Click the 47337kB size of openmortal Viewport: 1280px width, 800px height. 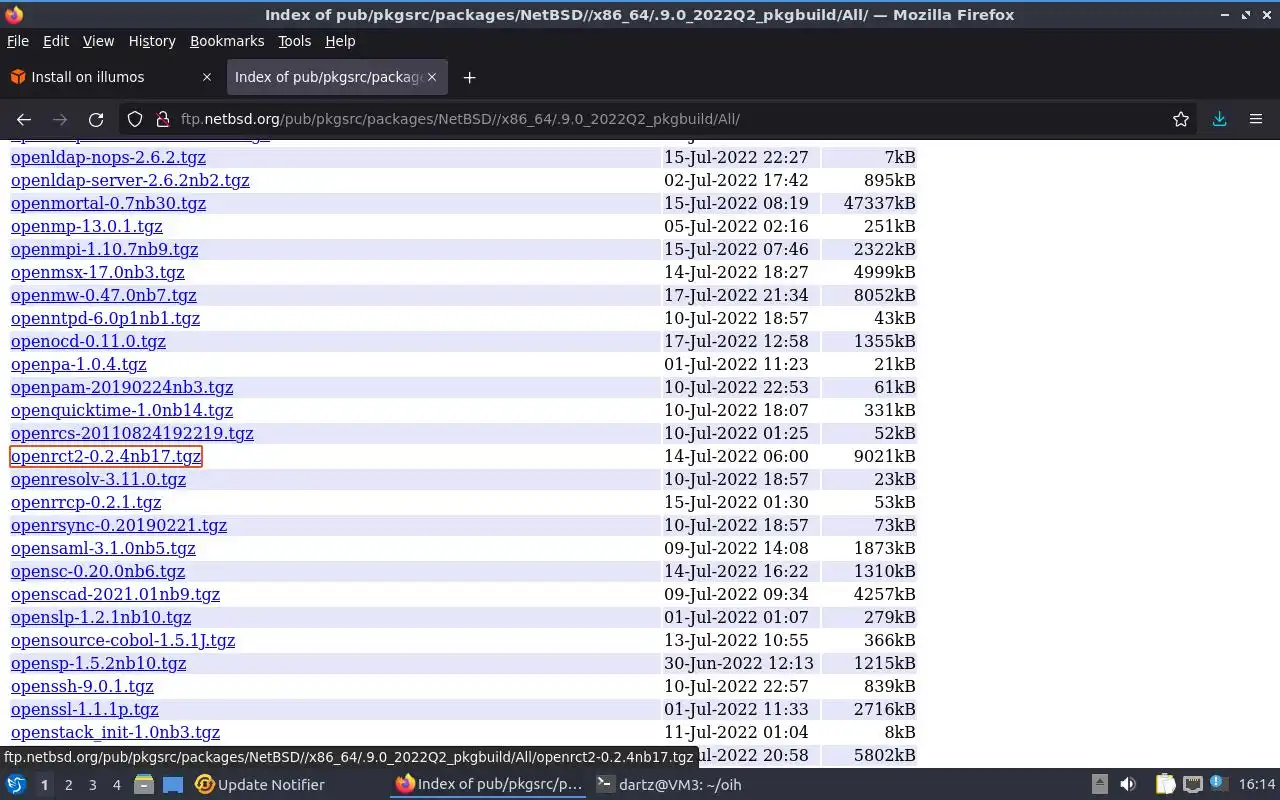(x=879, y=203)
